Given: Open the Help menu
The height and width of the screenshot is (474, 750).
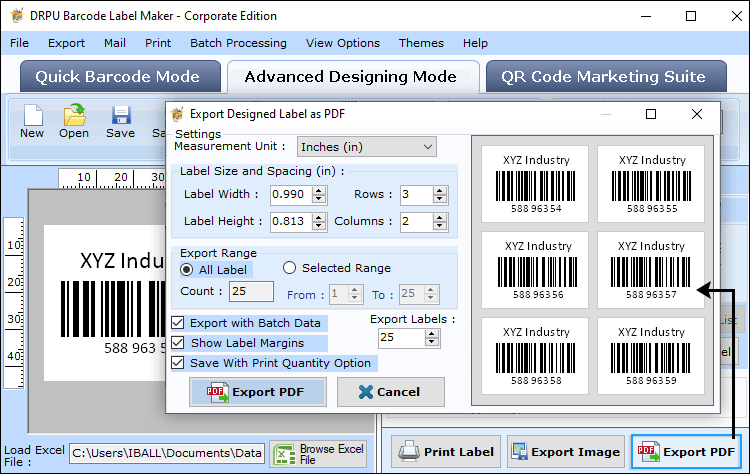Looking at the screenshot, I should (475, 43).
